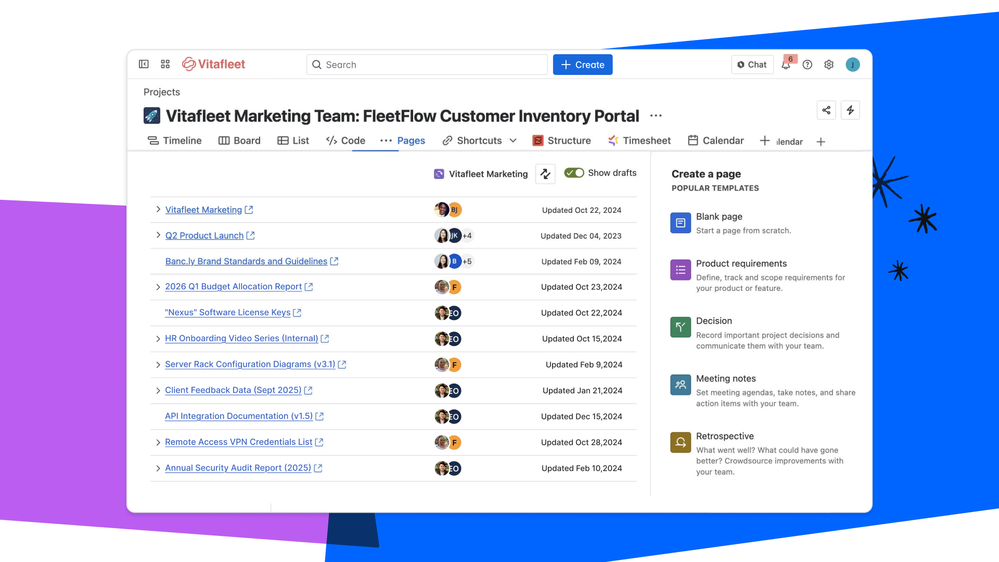Switch to the Calendar tab
Image resolution: width=999 pixels, height=562 pixels.
[x=715, y=141]
